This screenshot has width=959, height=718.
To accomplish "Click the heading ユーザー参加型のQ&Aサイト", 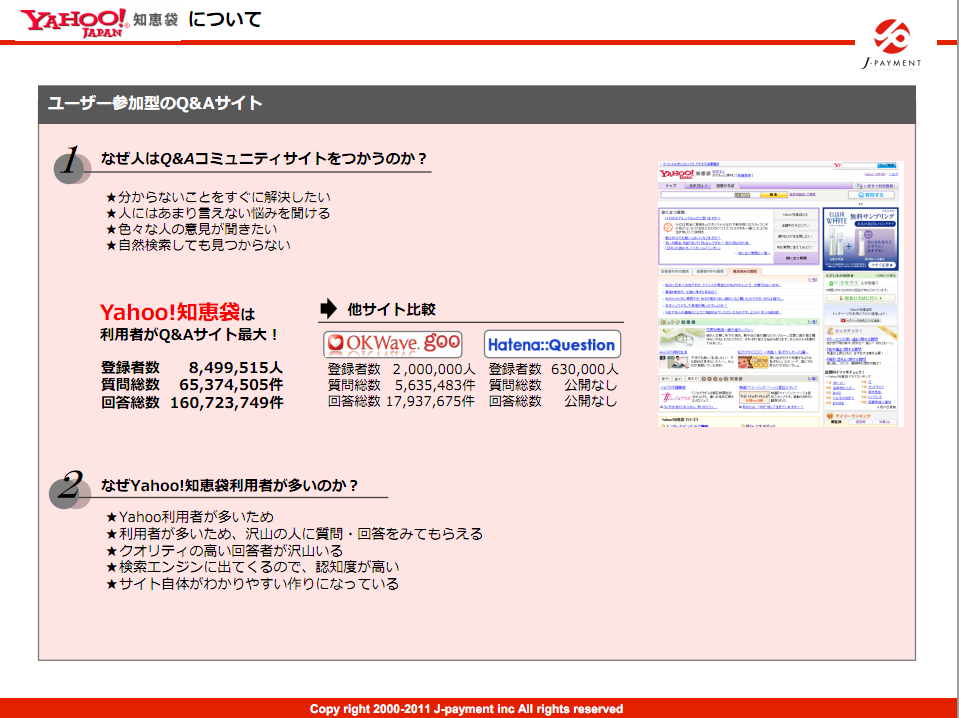I will point(155,103).
